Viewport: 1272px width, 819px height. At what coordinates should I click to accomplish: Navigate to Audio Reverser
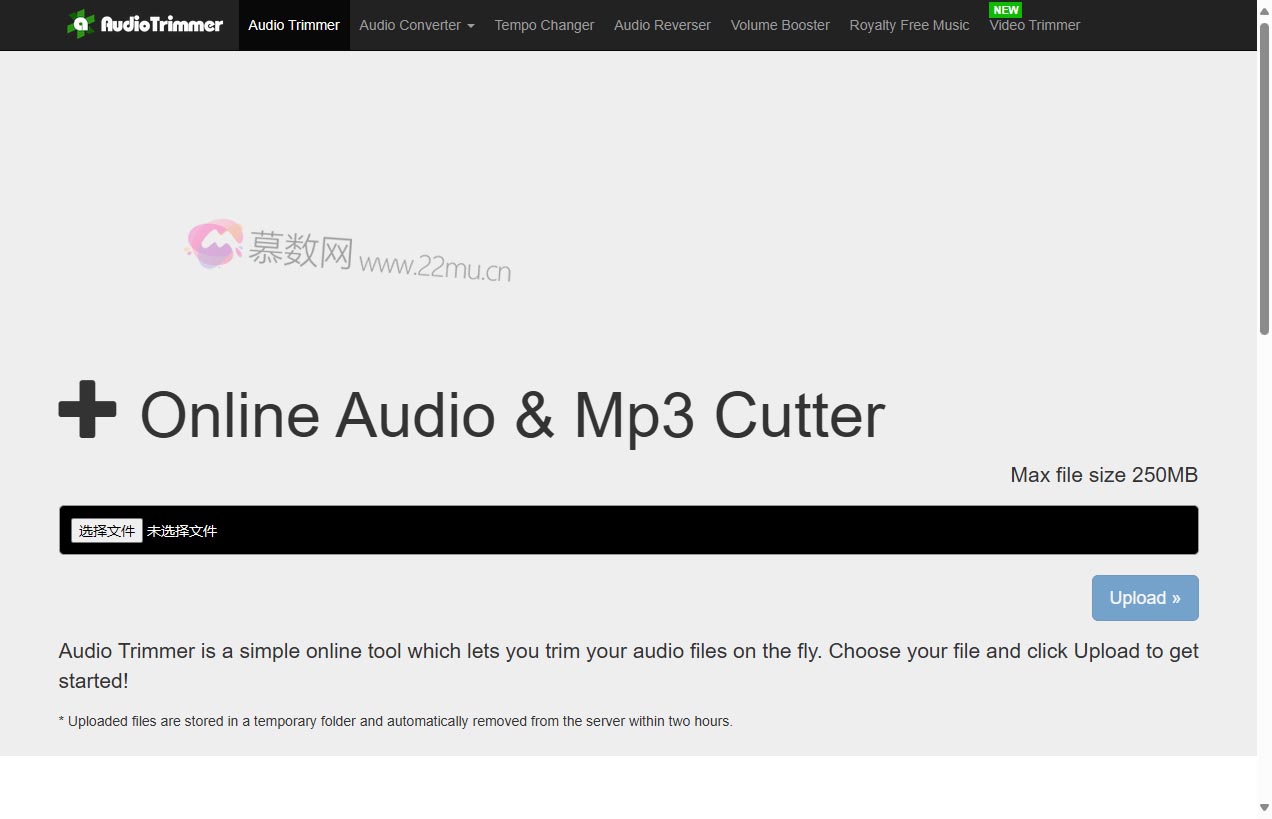tap(662, 25)
